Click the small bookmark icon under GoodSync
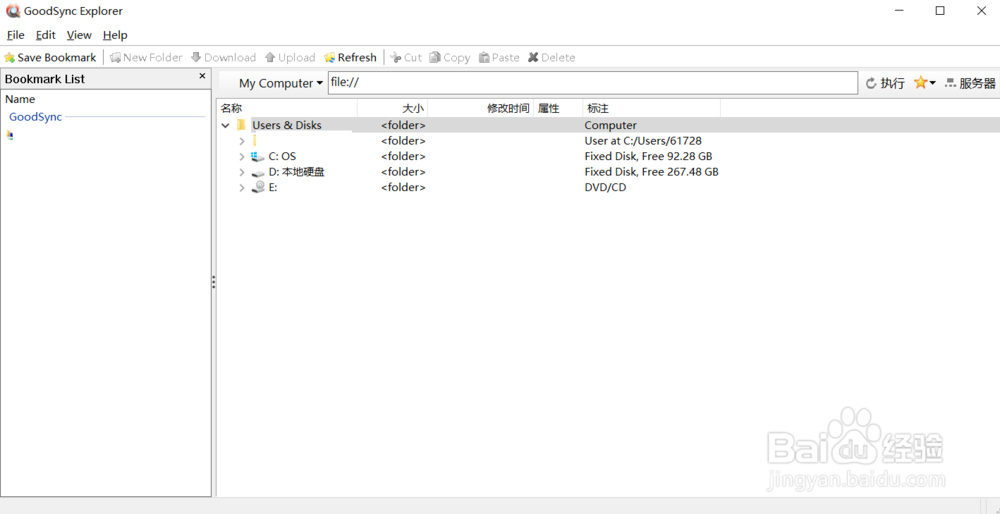The height and width of the screenshot is (514, 1000). (10, 135)
